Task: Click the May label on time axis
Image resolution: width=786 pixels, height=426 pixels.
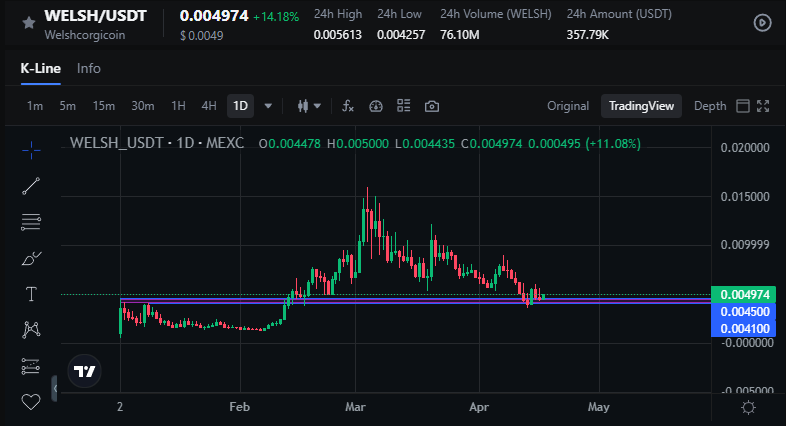Action: pyautogui.click(x=599, y=406)
